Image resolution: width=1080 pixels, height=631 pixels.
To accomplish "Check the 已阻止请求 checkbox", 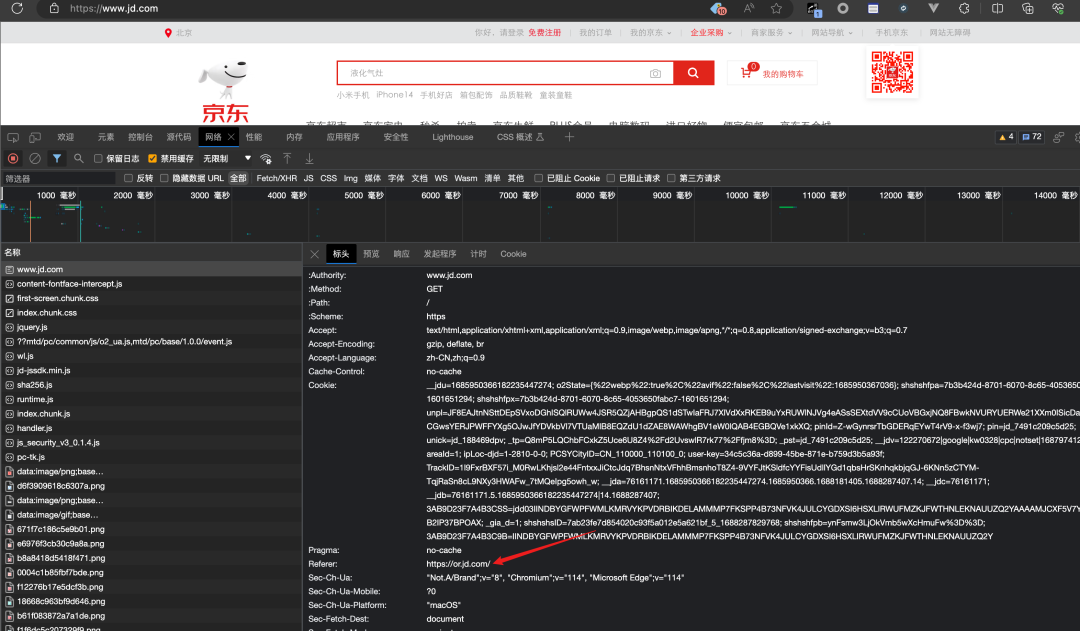I will click(x=610, y=178).
